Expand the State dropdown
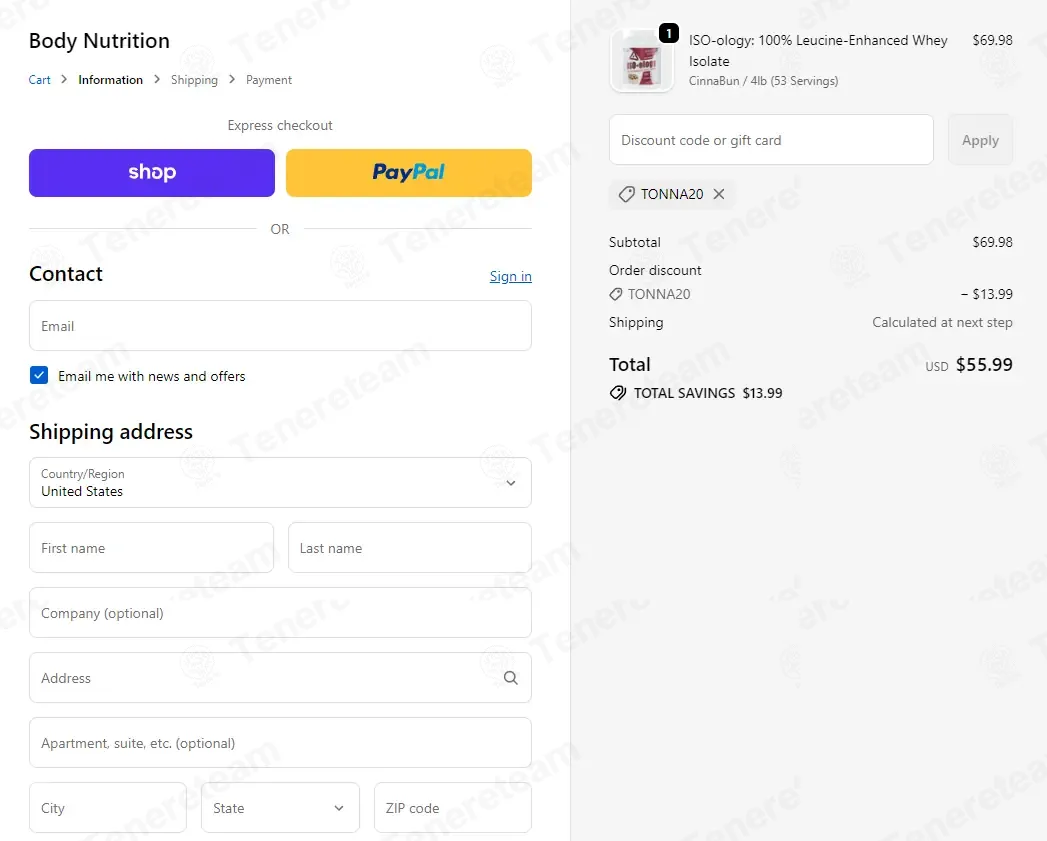Image resolution: width=1047 pixels, height=841 pixels. 280,808
